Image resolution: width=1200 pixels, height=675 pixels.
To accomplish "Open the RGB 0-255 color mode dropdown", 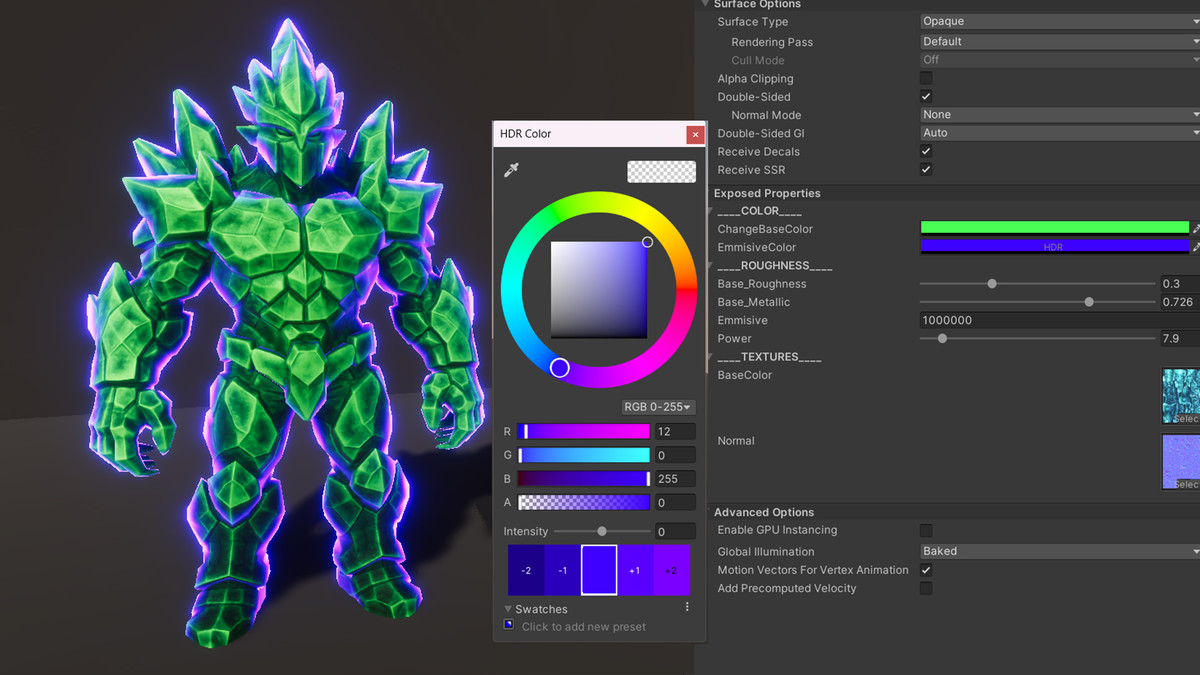I will tap(657, 407).
